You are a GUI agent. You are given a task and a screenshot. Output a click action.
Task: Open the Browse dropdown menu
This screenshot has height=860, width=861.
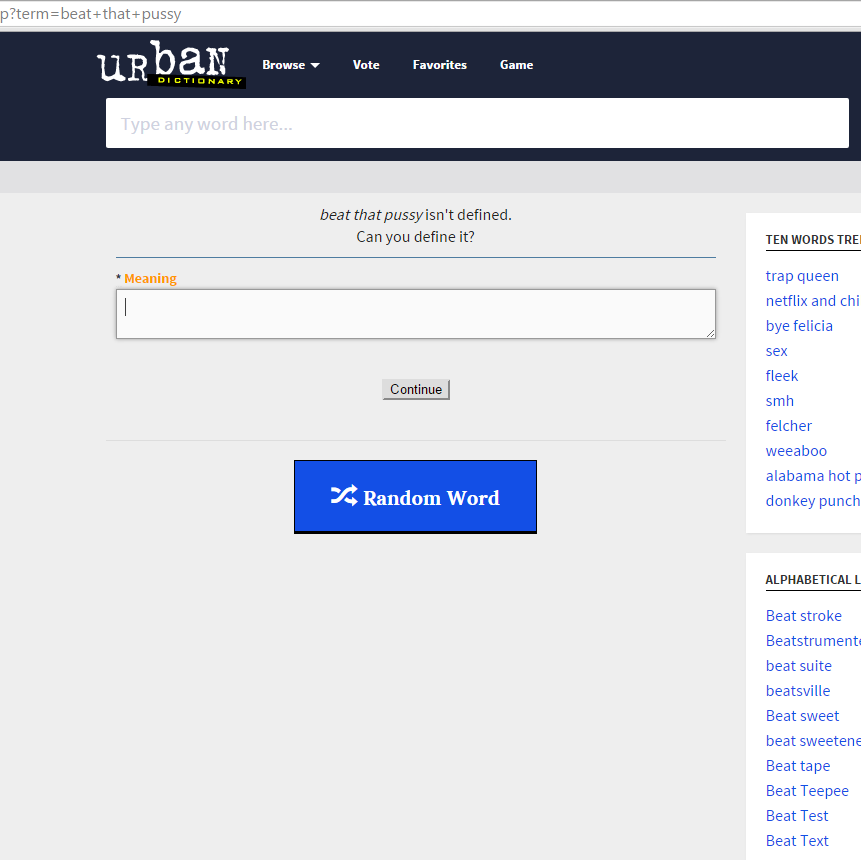[x=290, y=65]
